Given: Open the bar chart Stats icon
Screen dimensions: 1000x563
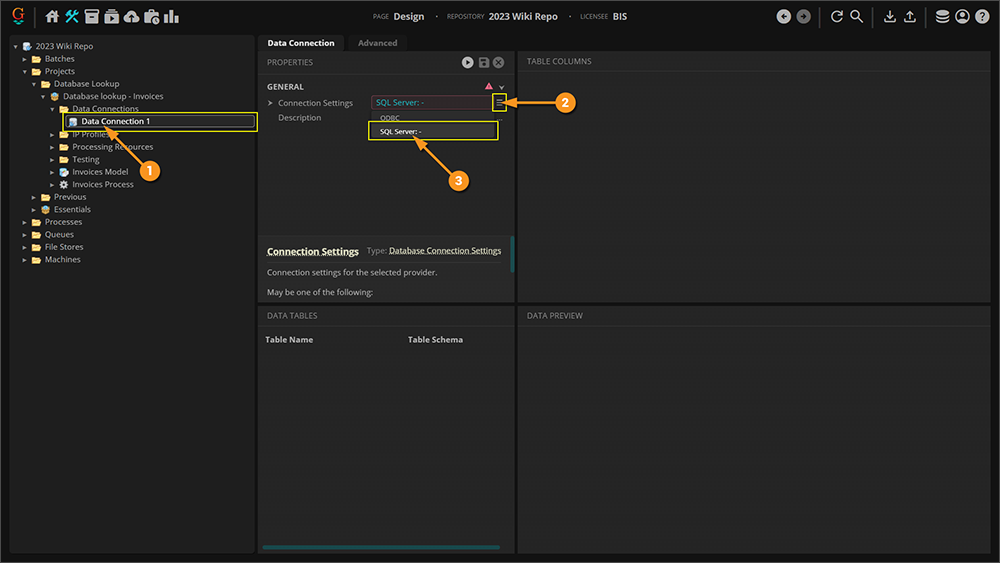Looking at the screenshot, I should 171,17.
